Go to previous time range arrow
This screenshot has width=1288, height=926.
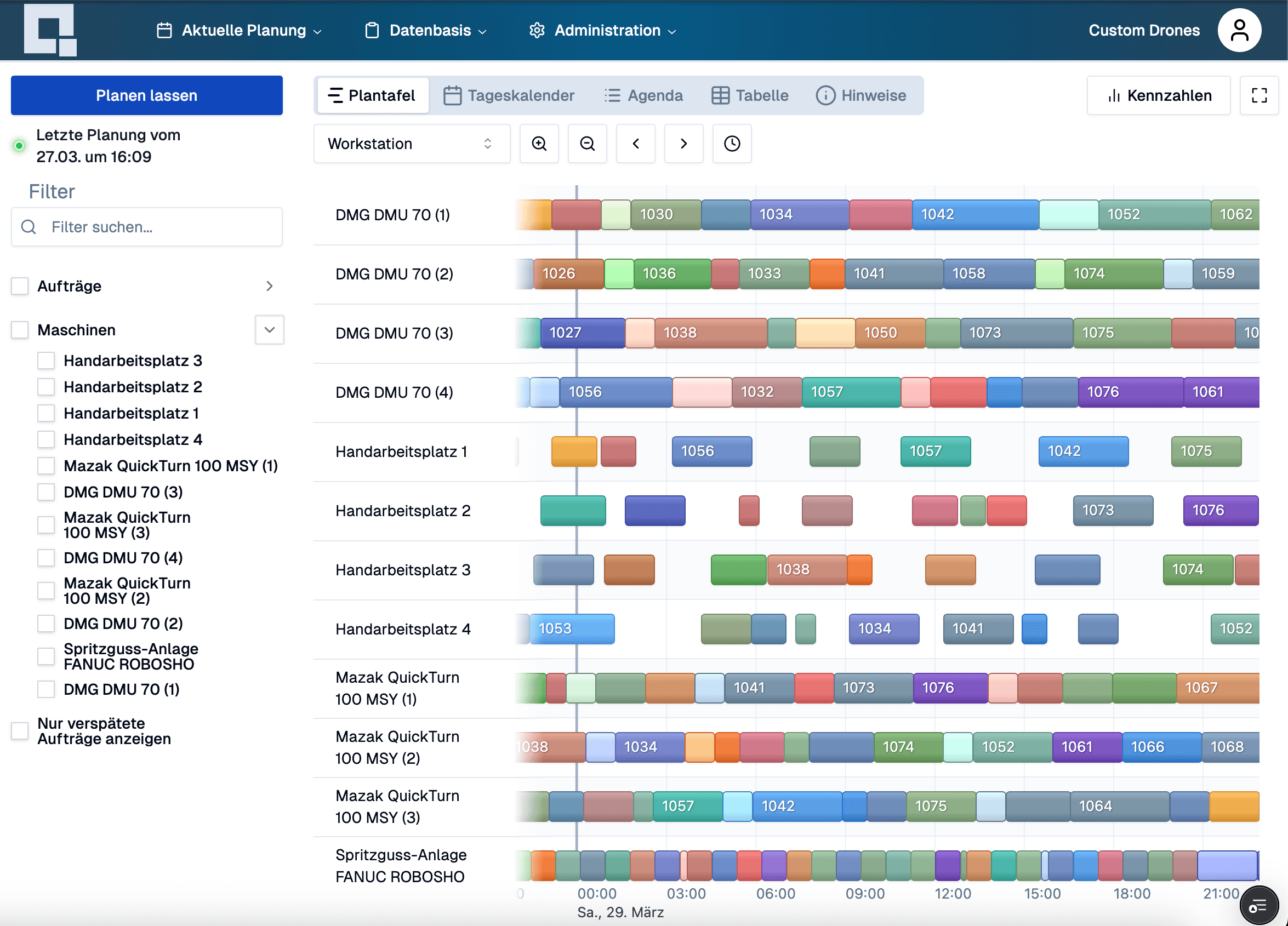(x=635, y=144)
